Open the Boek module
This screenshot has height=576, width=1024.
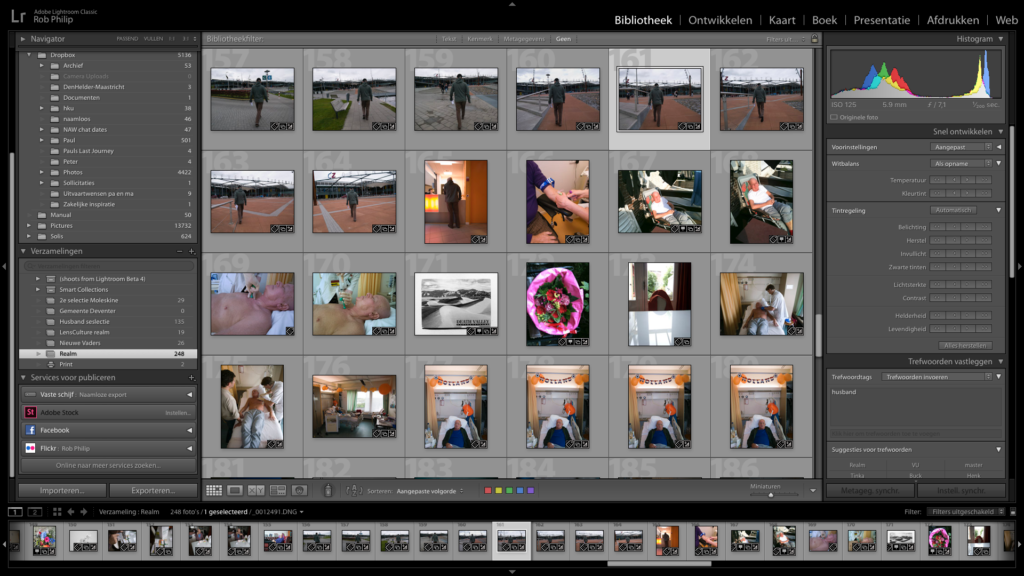(824, 20)
